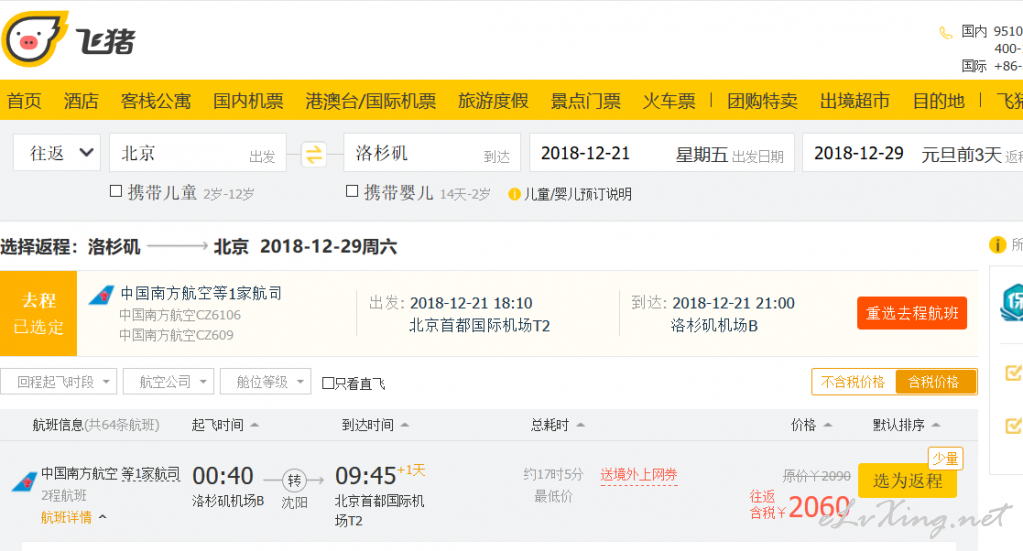The image size is (1023, 551).
Task: Click flight number 中国南方航空CZ609
Action: coord(176,335)
